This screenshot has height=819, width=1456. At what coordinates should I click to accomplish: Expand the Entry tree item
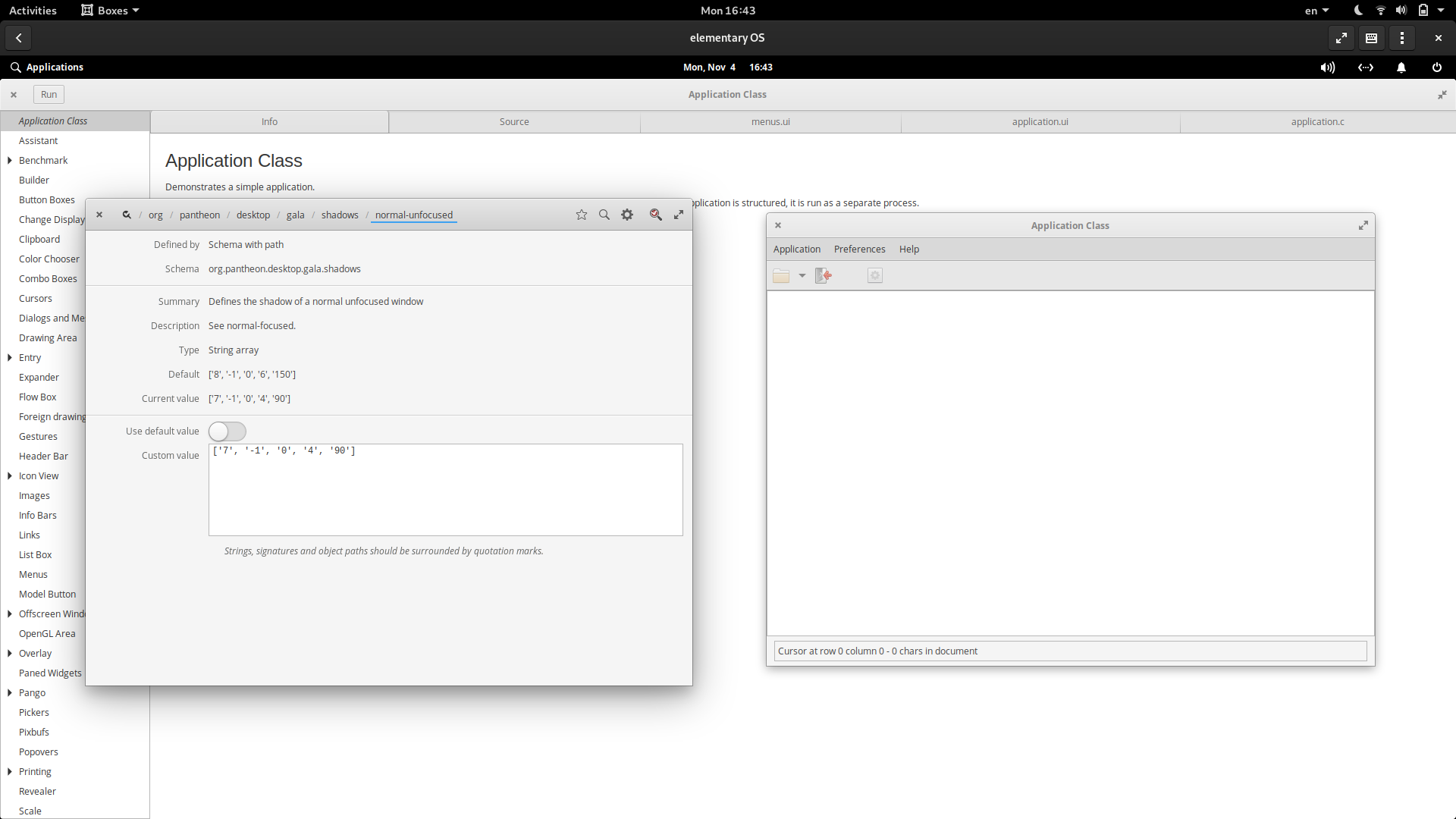[x=10, y=358]
